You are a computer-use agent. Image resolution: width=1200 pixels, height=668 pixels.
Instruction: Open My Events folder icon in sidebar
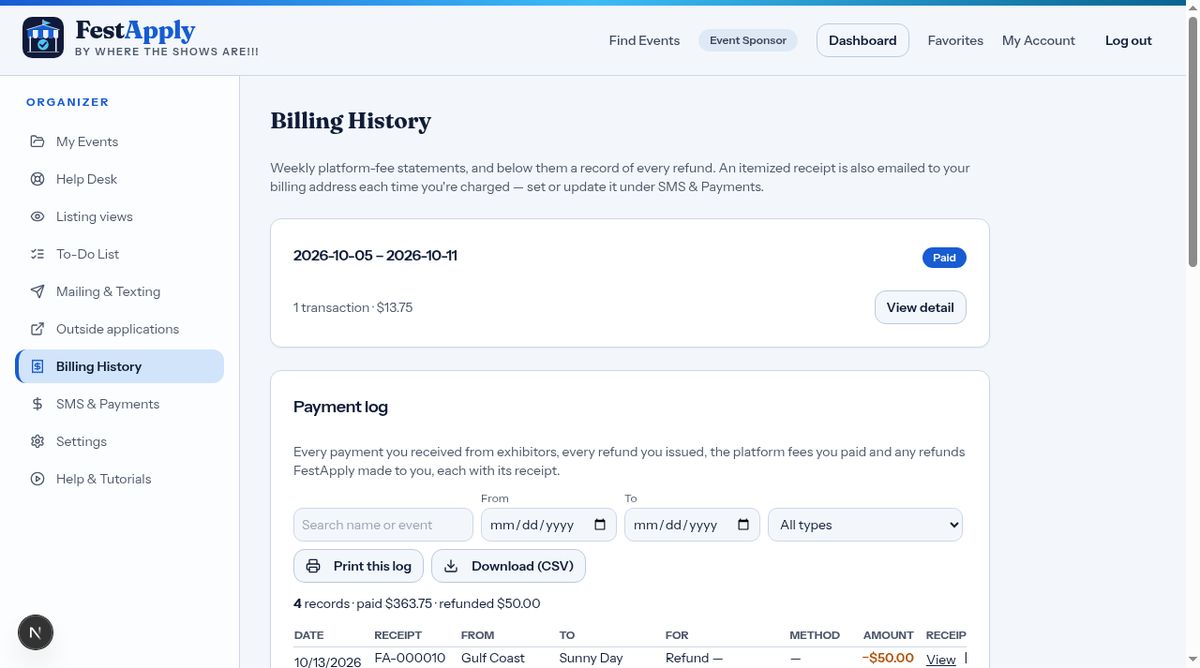coord(37,141)
